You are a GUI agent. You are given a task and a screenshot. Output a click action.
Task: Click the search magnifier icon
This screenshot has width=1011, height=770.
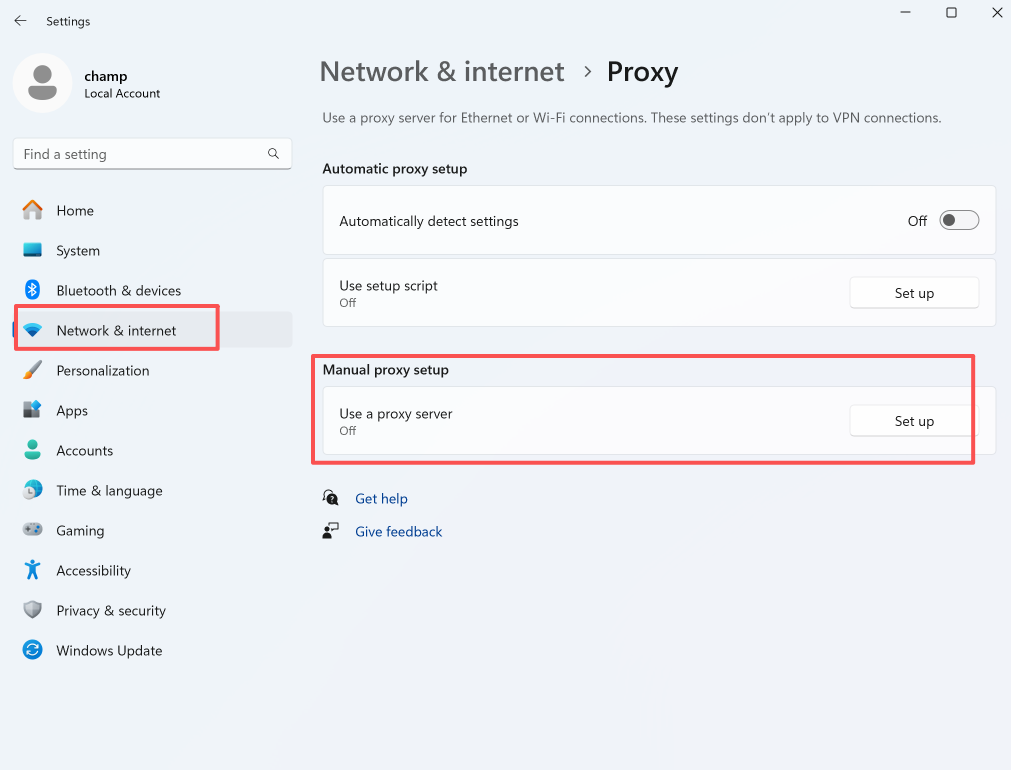click(x=273, y=154)
